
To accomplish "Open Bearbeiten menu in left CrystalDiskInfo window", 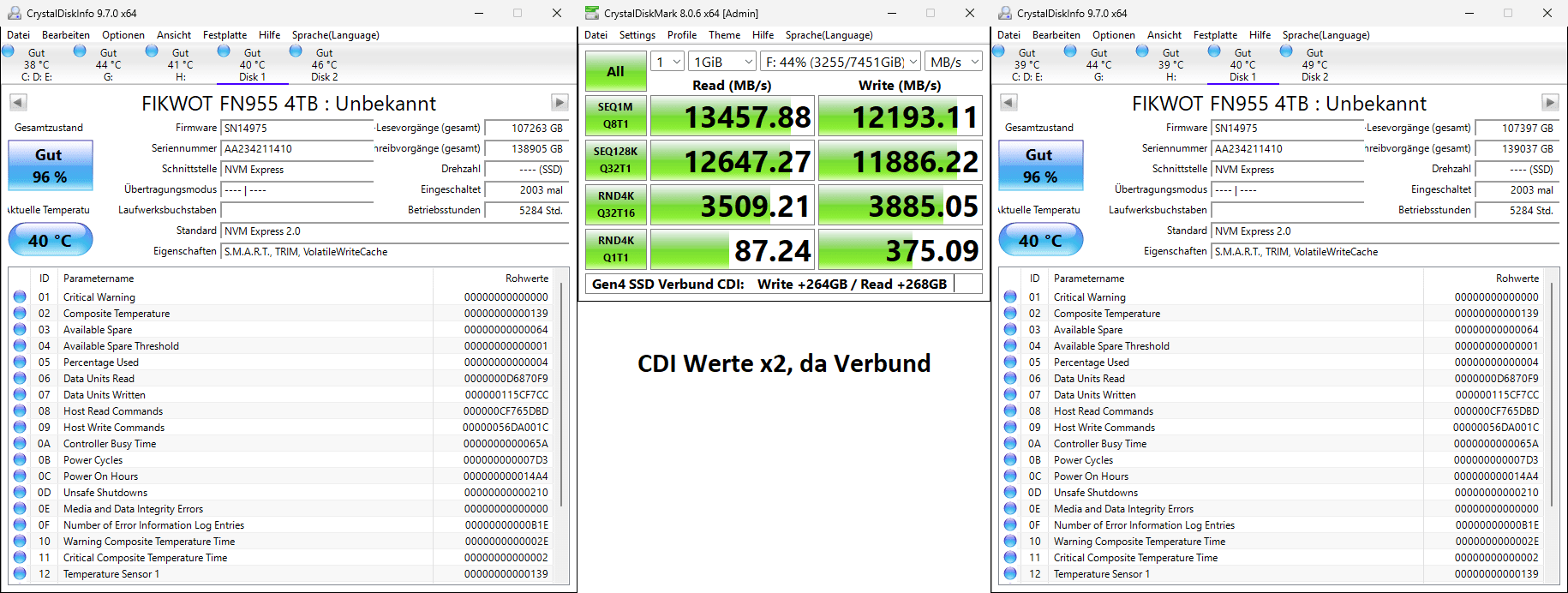I will coord(66,35).
